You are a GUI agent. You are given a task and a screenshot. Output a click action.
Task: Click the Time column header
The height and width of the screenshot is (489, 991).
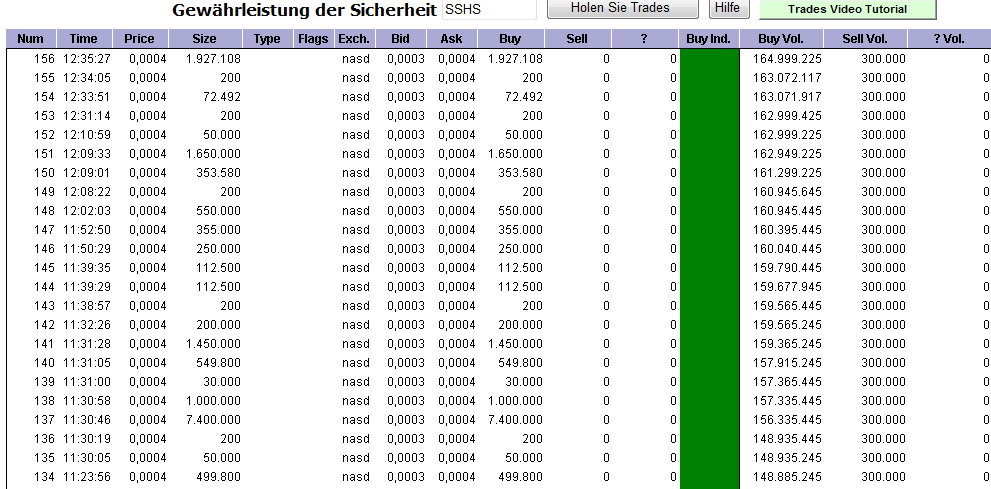tap(83, 39)
